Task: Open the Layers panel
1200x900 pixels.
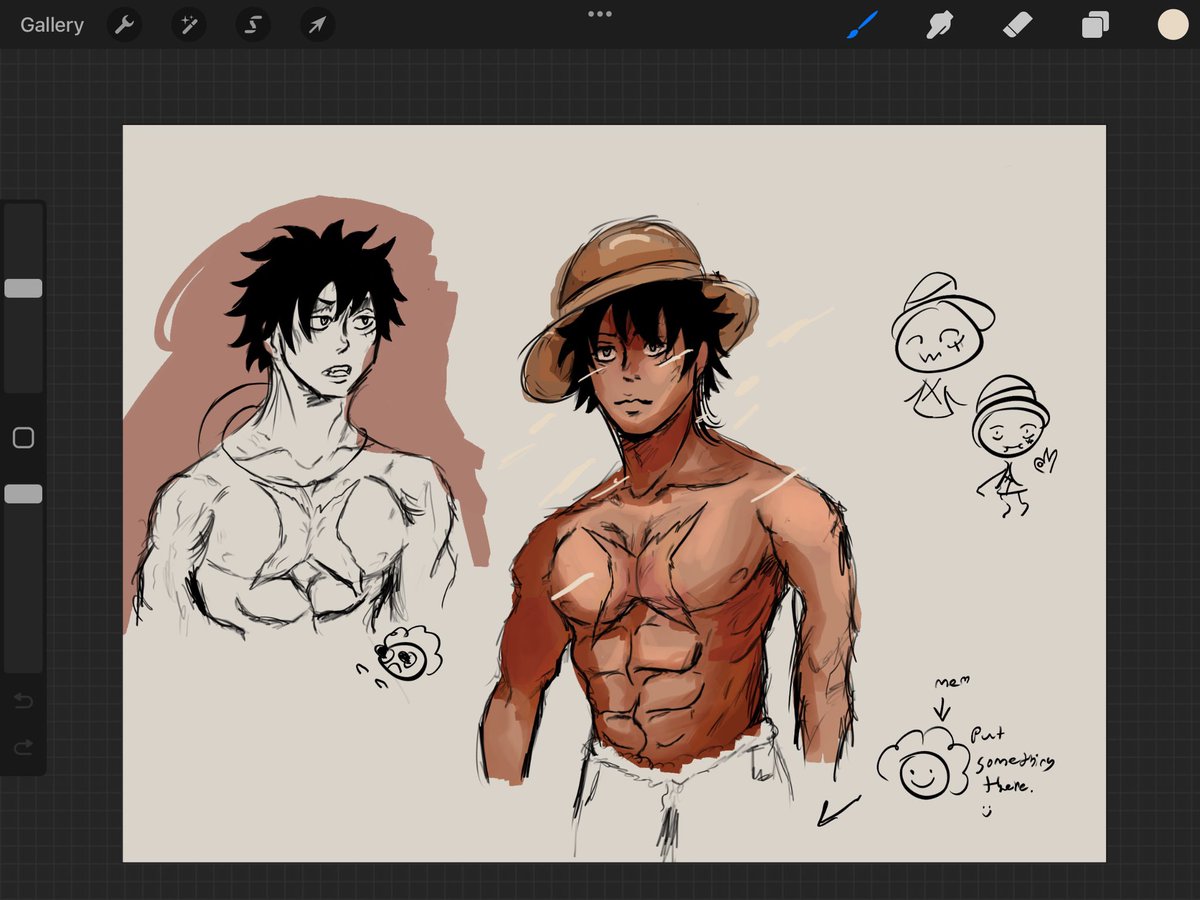Action: (1095, 25)
